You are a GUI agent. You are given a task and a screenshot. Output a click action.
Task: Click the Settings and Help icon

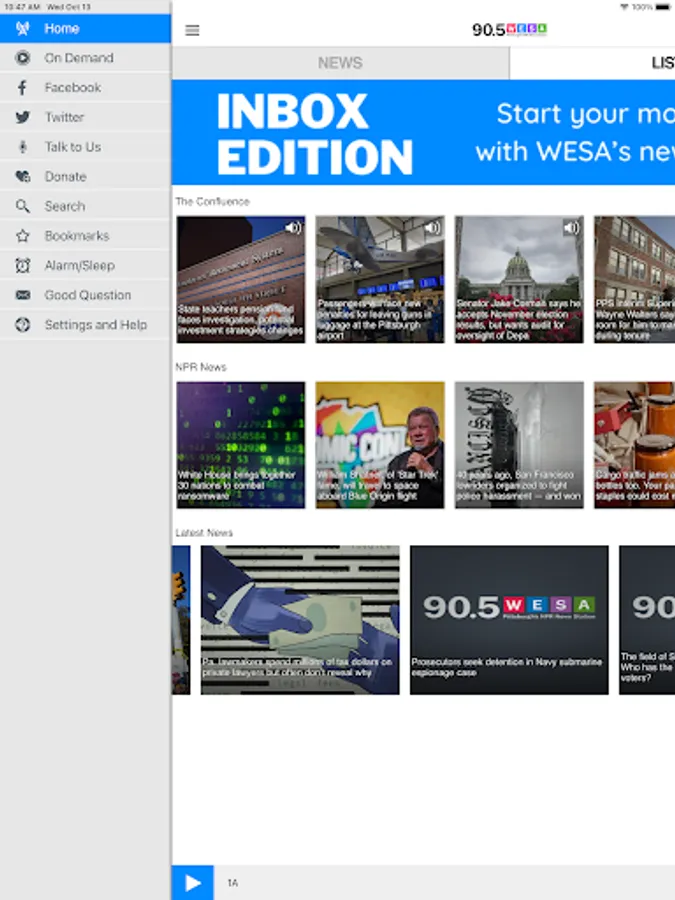click(x=22, y=325)
